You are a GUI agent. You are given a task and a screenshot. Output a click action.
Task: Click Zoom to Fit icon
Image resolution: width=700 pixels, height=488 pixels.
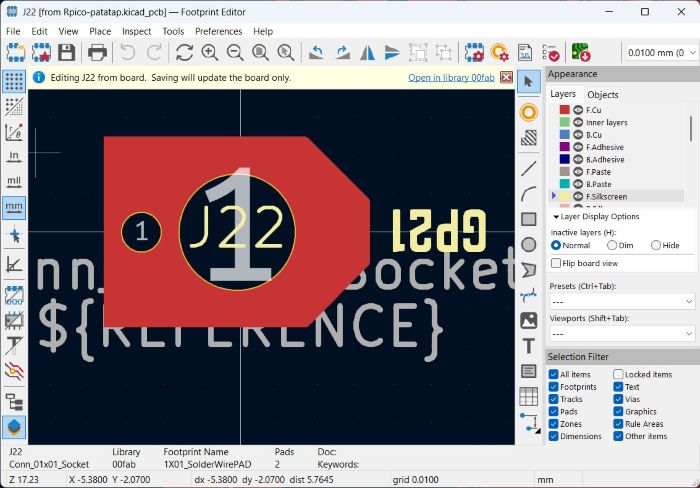[260, 53]
